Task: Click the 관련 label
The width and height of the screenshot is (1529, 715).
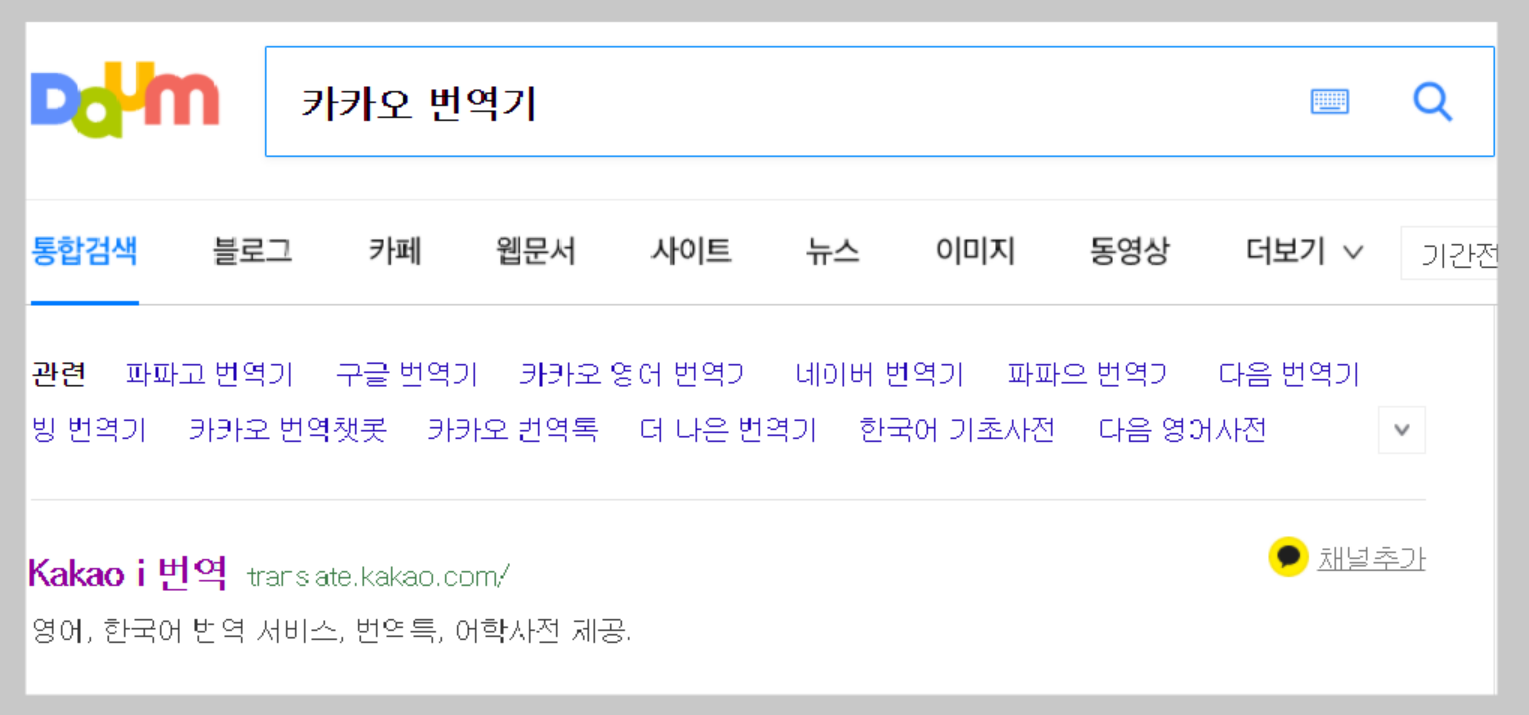Action: [59, 374]
